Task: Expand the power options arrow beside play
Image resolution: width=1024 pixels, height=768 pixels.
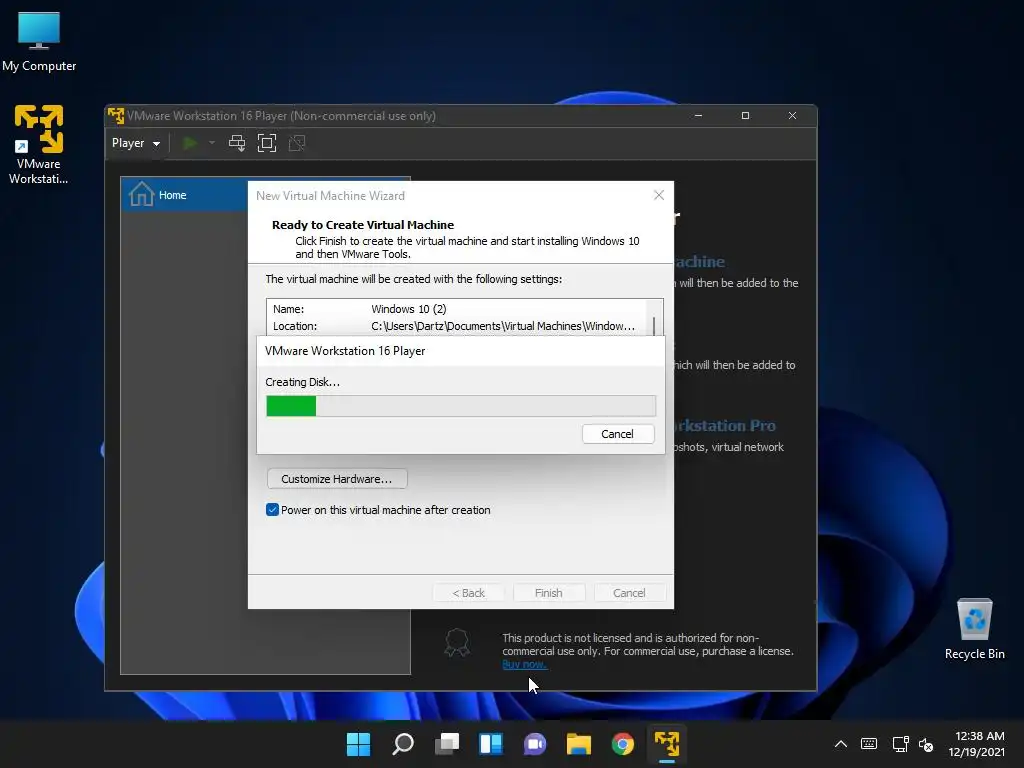Action: click(x=212, y=142)
